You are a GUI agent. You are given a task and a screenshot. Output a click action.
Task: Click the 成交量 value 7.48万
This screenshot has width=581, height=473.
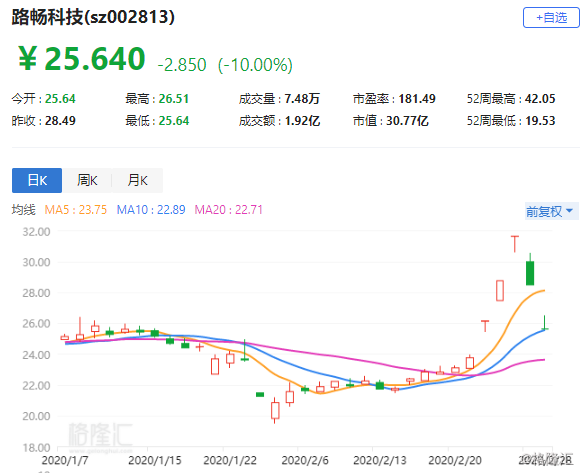point(302,99)
